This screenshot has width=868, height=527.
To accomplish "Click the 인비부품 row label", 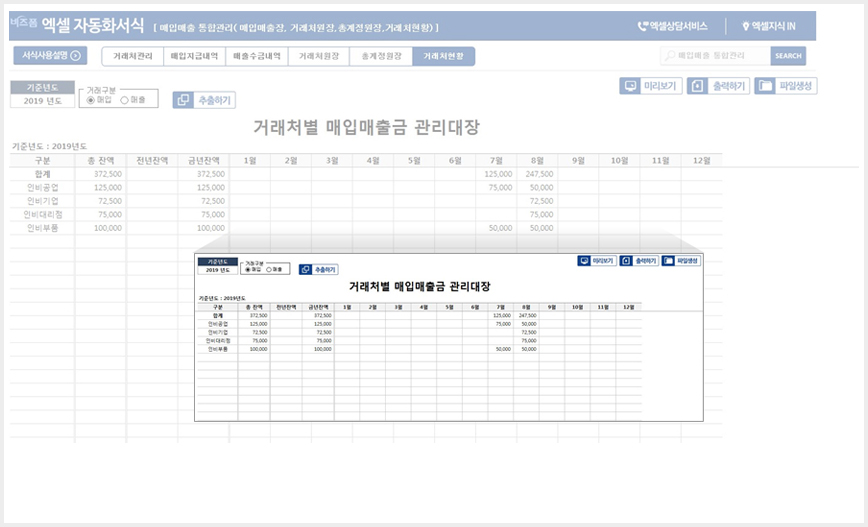I will pyautogui.click(x=43, y=228).
